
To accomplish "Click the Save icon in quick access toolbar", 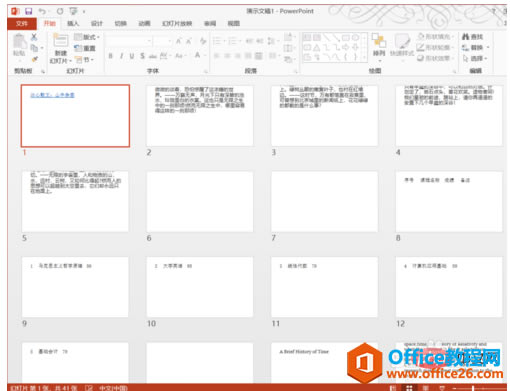I will pyautogui.click(x=29, y=11).
